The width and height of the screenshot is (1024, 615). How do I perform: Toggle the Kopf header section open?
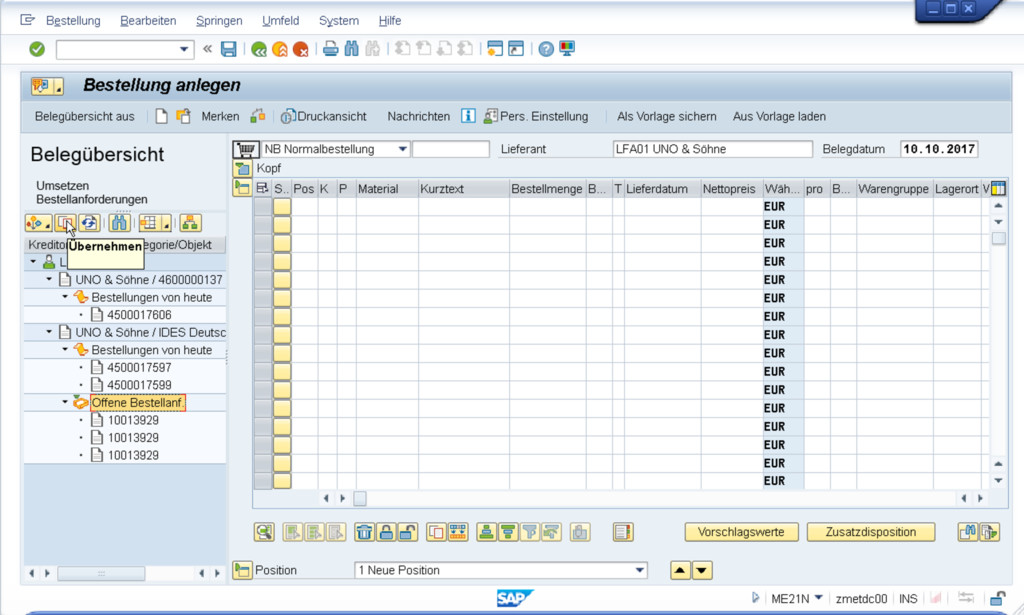243,168
